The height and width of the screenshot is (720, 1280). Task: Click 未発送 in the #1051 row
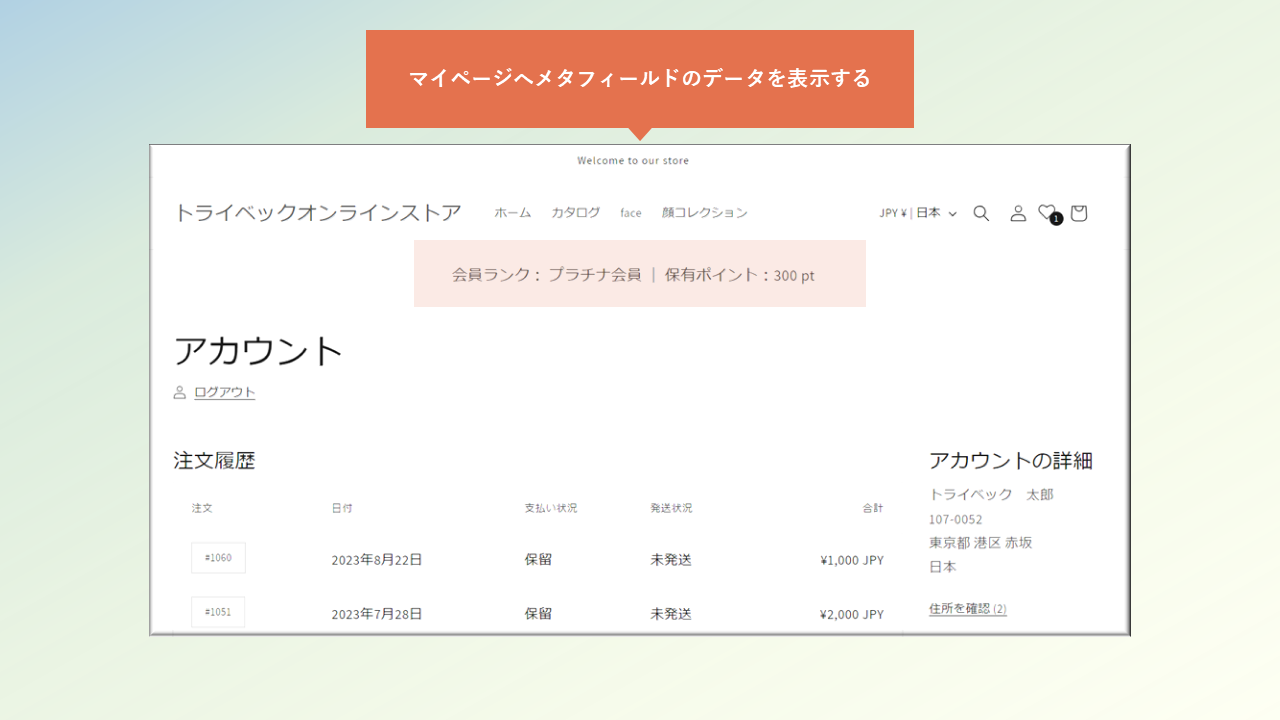671,614
